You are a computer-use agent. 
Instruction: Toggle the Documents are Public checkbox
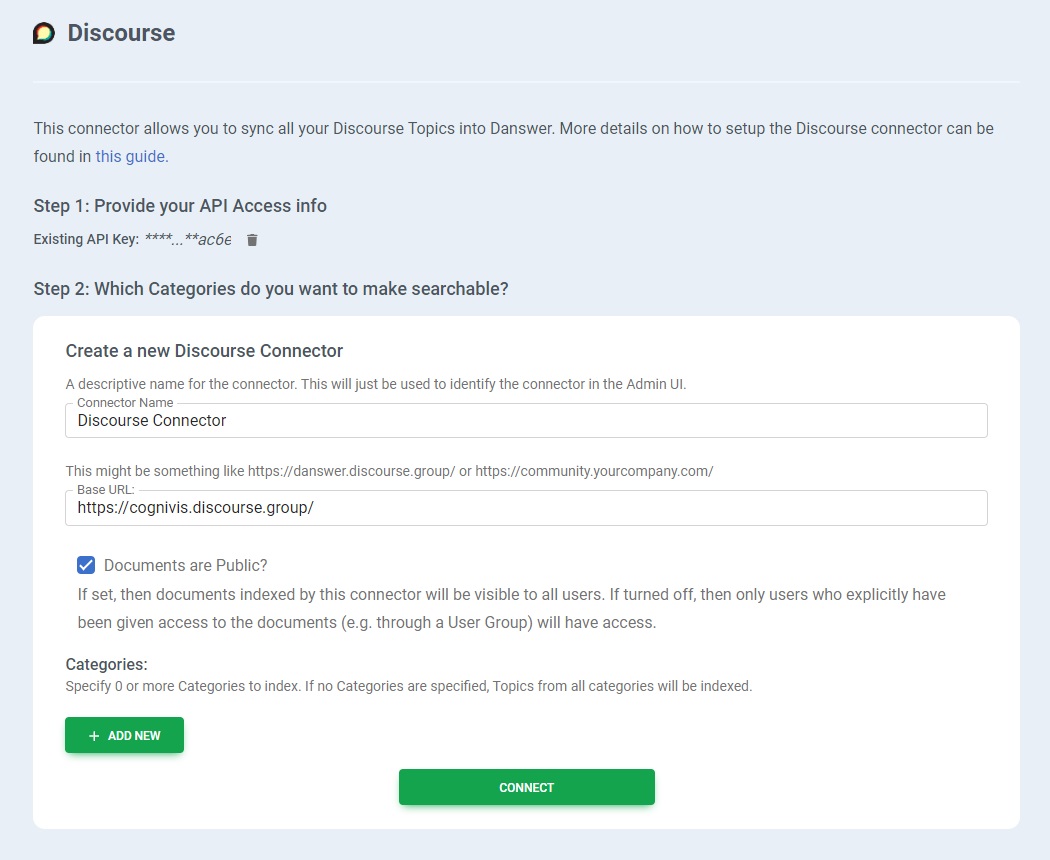[86, 565]
